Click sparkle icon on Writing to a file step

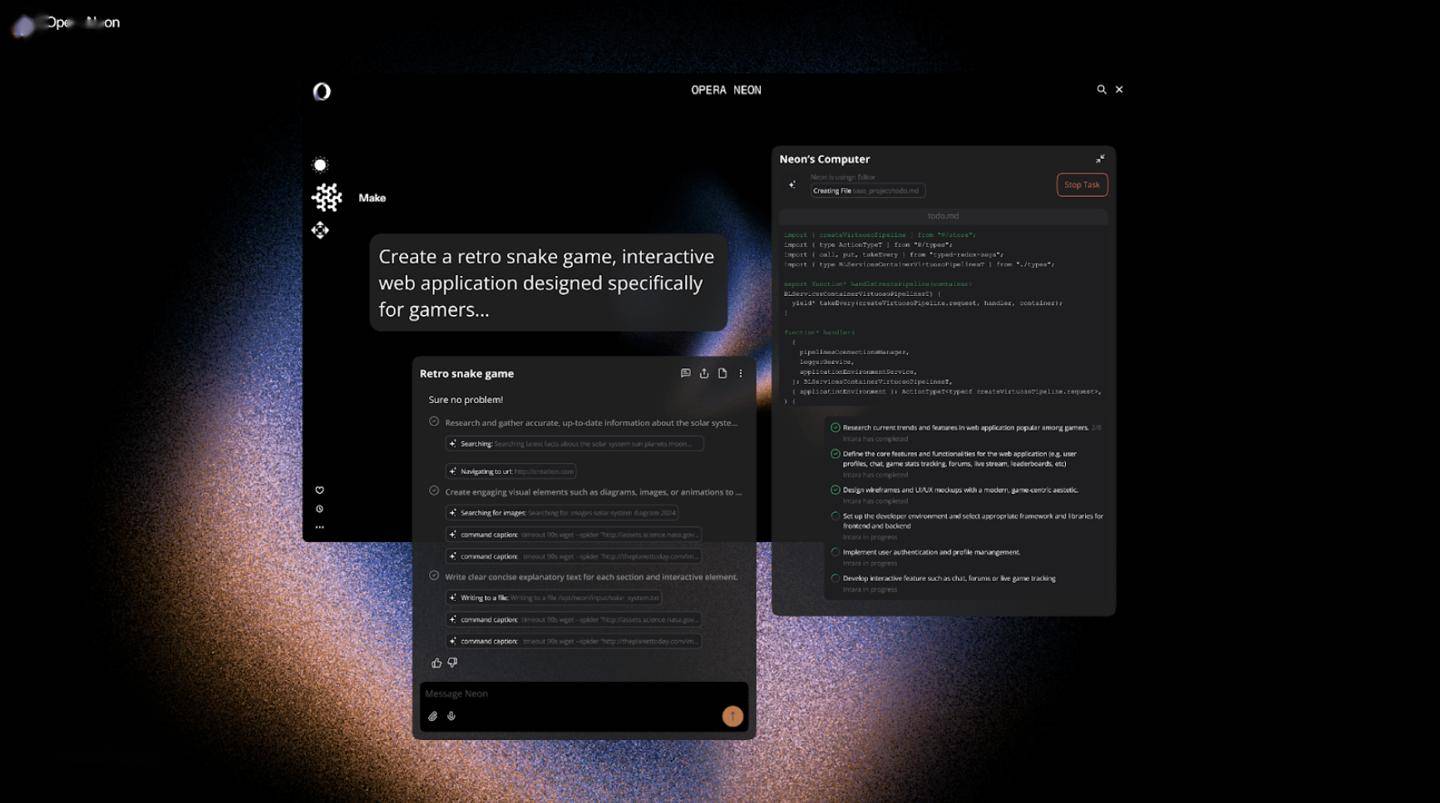[x=453, y=598]
